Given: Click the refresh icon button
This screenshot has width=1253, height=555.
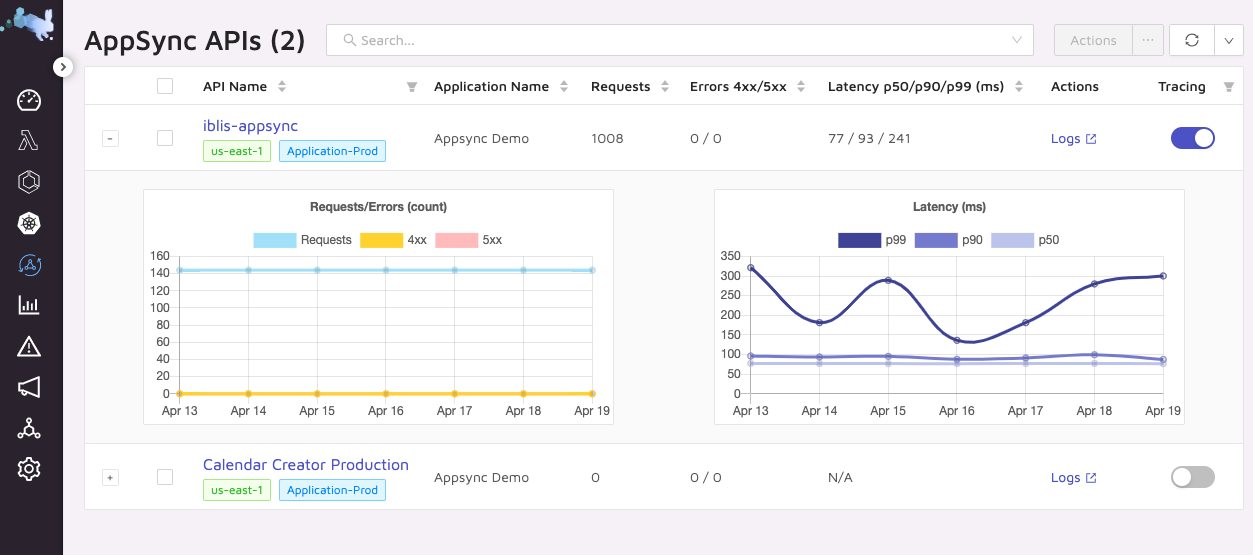Looking at the screenshot, I should click(1191, 40).
